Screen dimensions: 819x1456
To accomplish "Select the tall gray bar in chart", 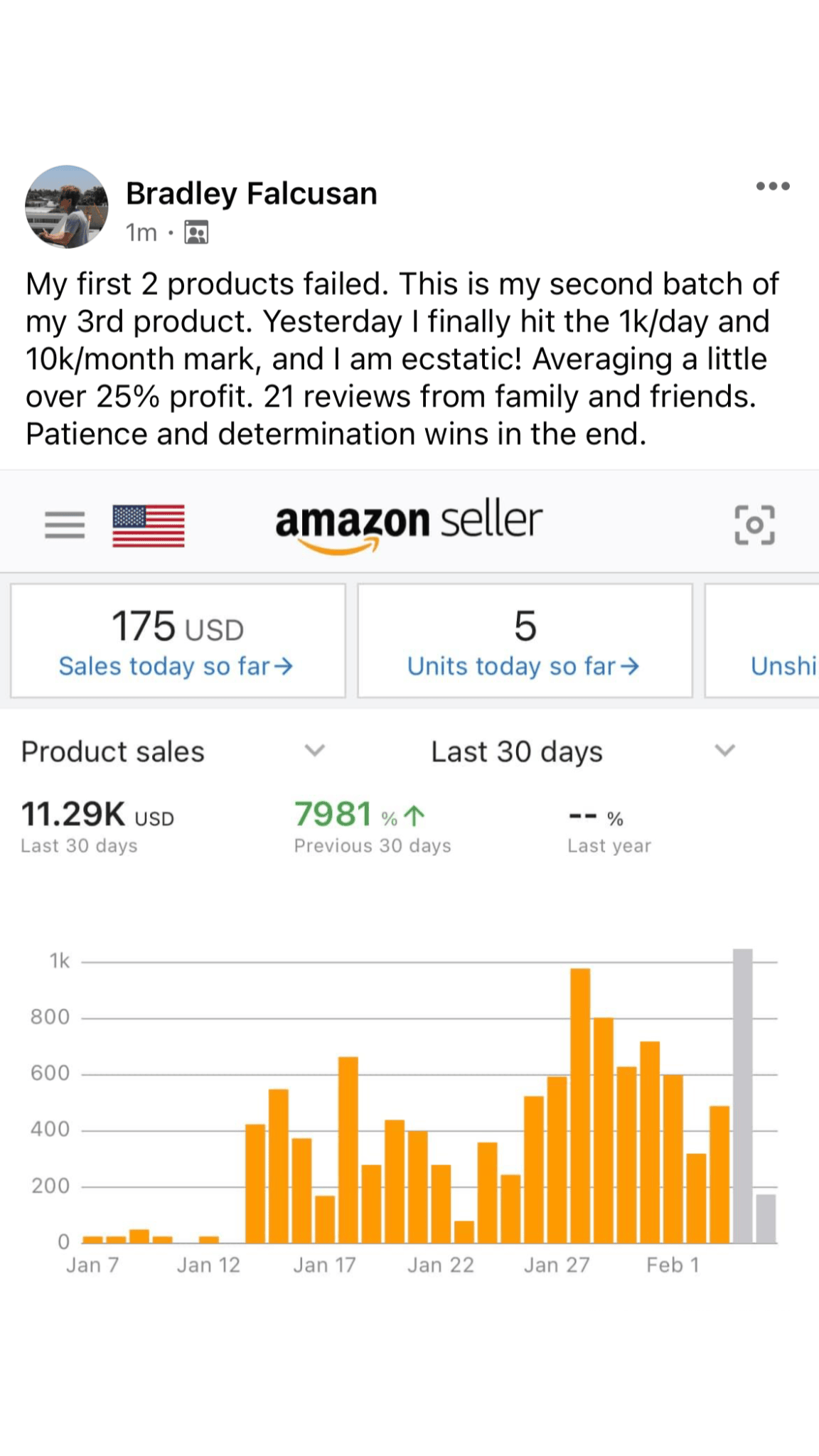I will click(x=742, y=1095).
